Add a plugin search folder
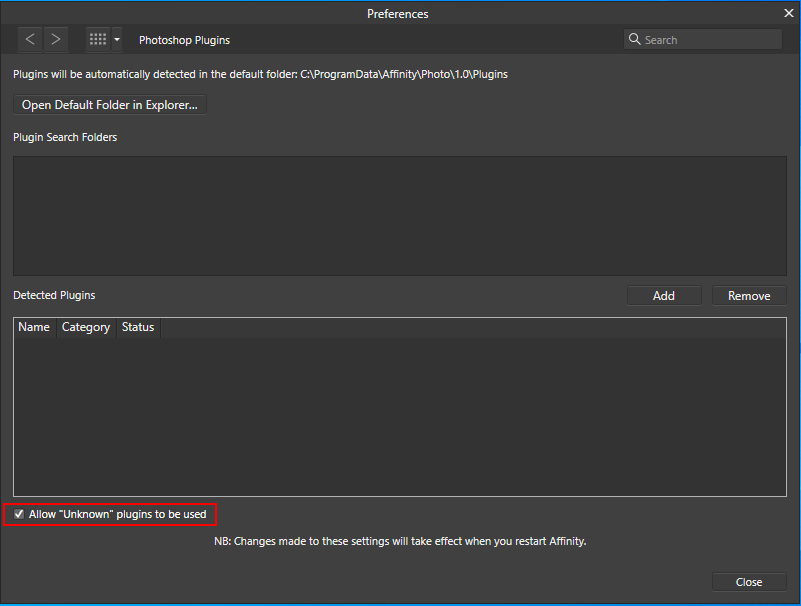 pyautogui.click(x=664, y=296)
